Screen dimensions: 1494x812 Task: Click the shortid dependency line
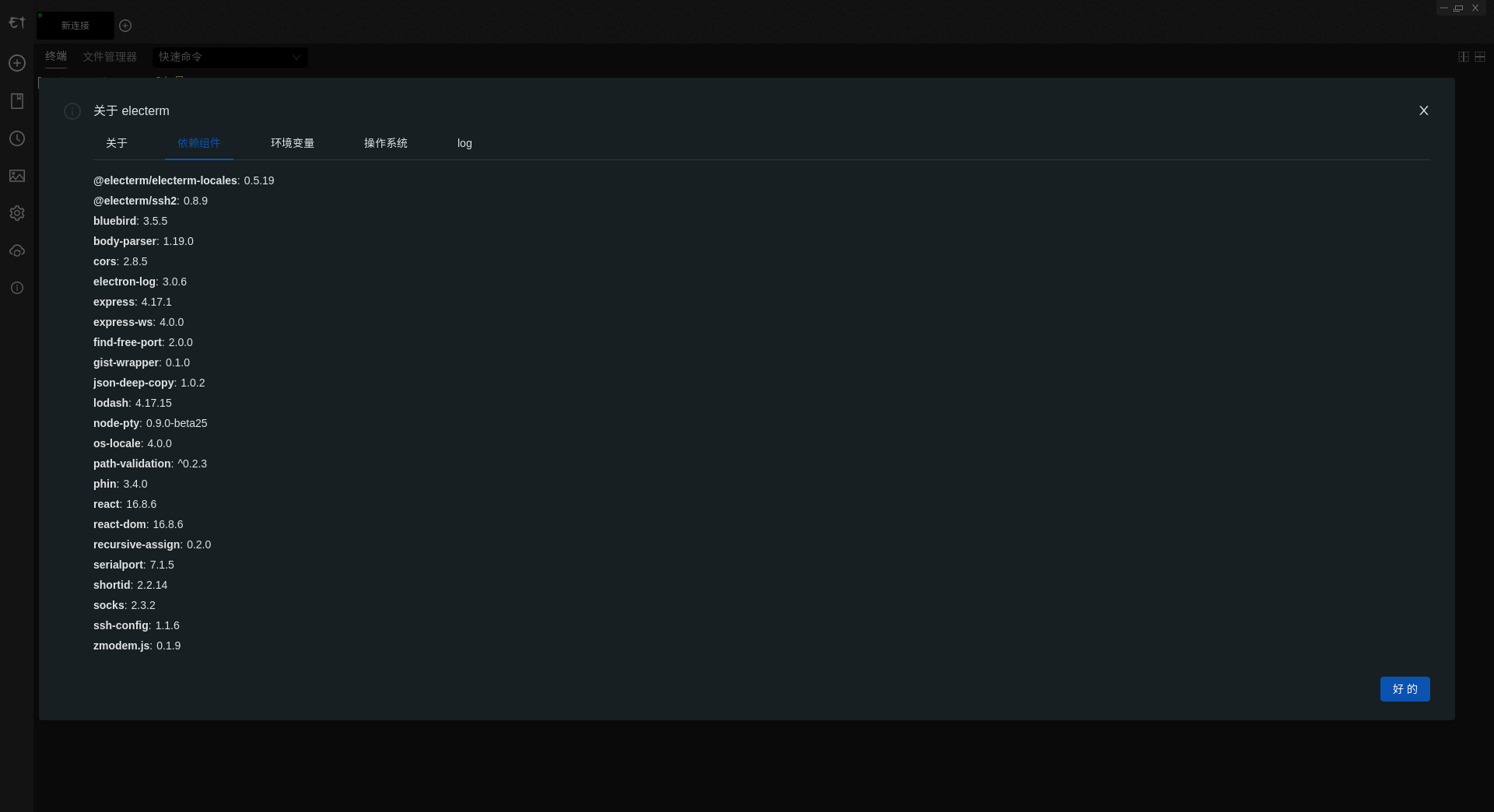[x=130, y=585]
